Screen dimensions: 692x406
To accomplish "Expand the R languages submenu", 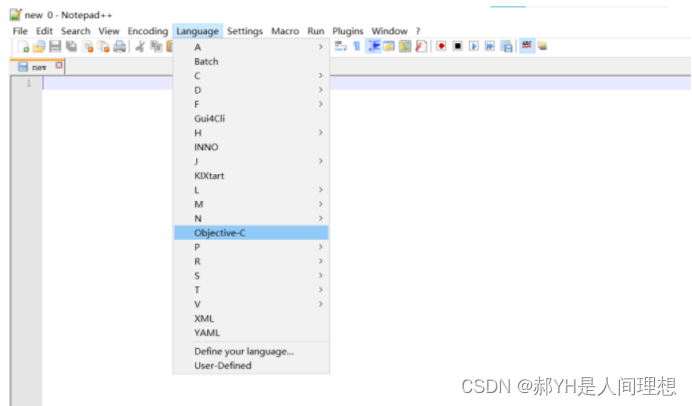I will tap(251, 261).
